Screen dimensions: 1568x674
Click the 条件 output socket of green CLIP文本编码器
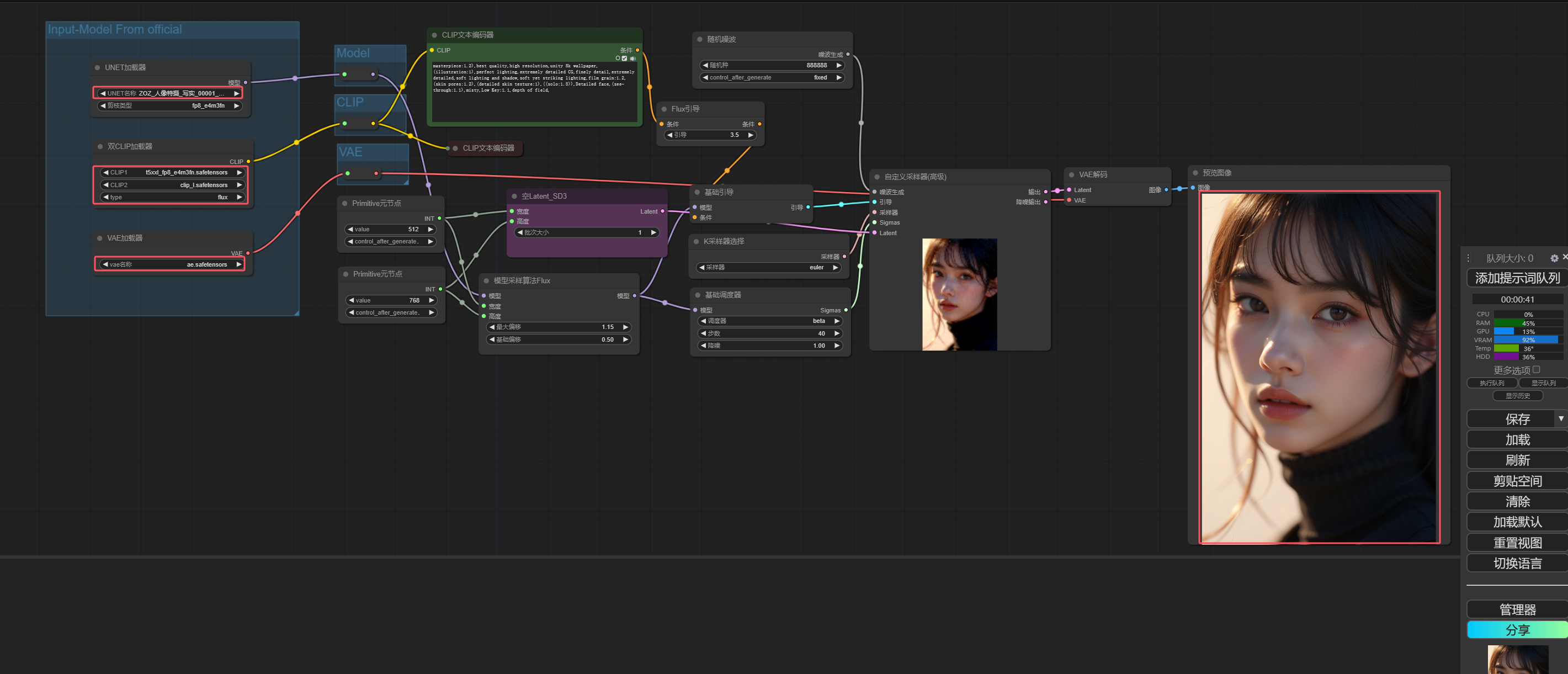(637, 50)
